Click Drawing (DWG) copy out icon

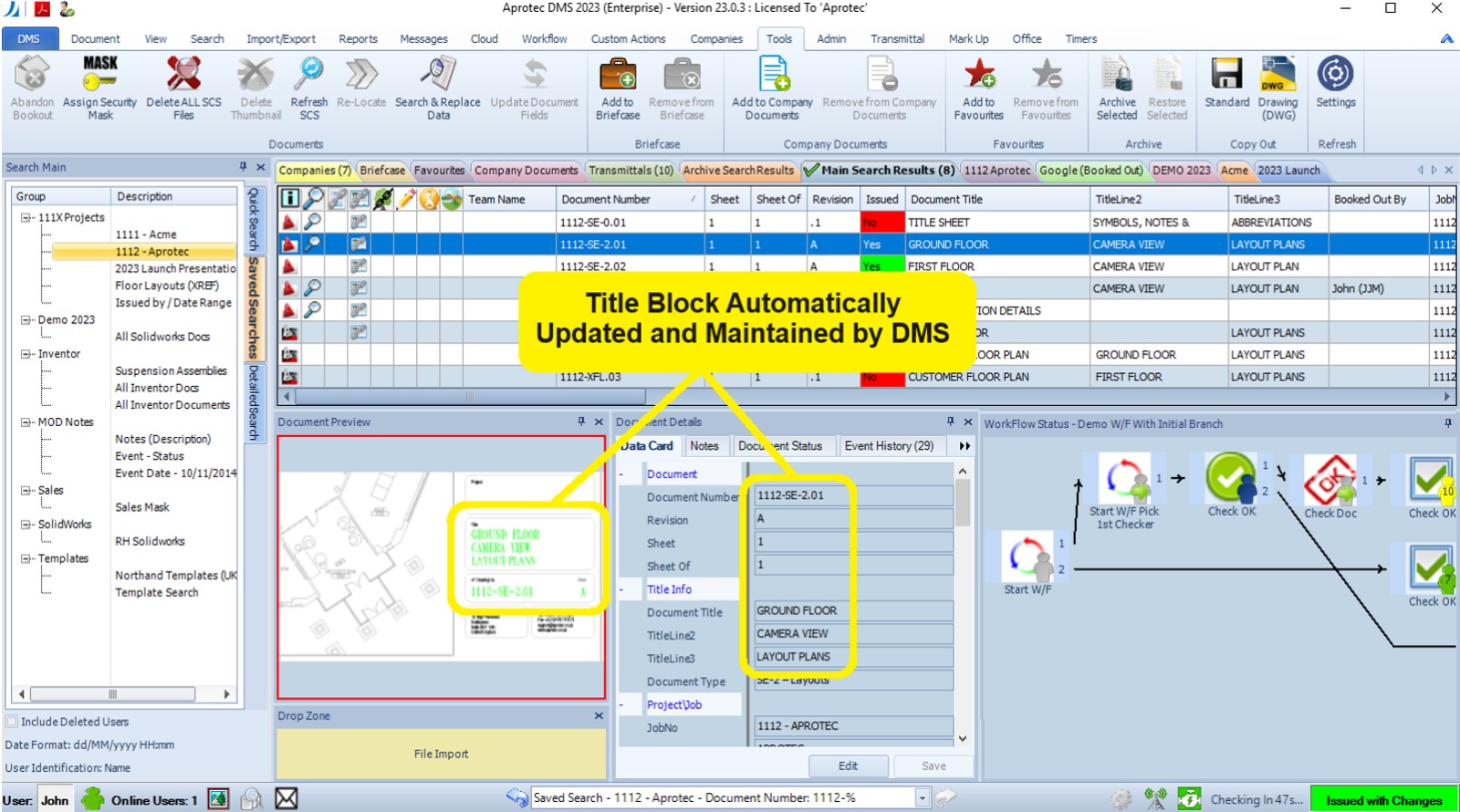pos(1277,74)
